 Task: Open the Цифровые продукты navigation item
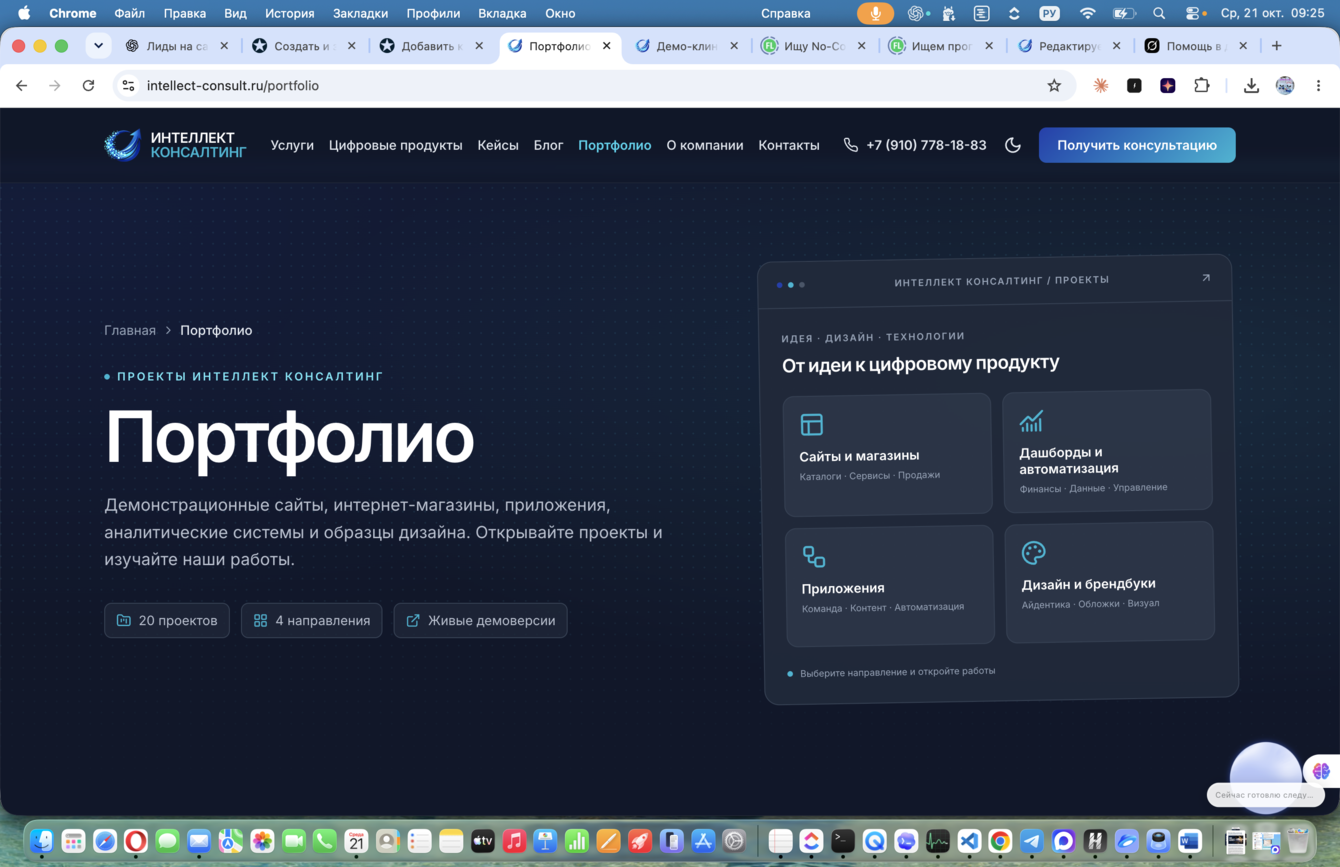(x=396, y=145)
